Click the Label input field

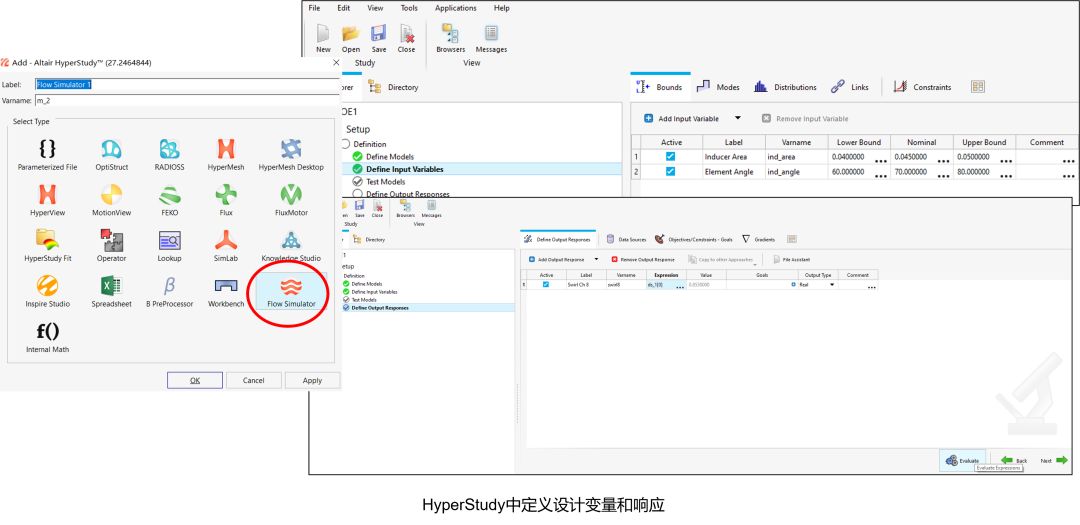coord(187,84)
